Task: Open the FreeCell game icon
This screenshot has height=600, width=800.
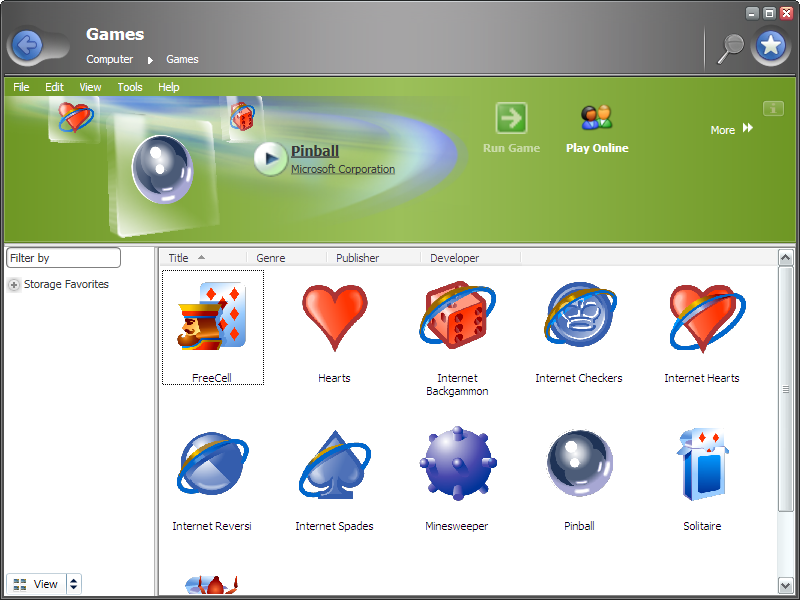Action: 212,316
